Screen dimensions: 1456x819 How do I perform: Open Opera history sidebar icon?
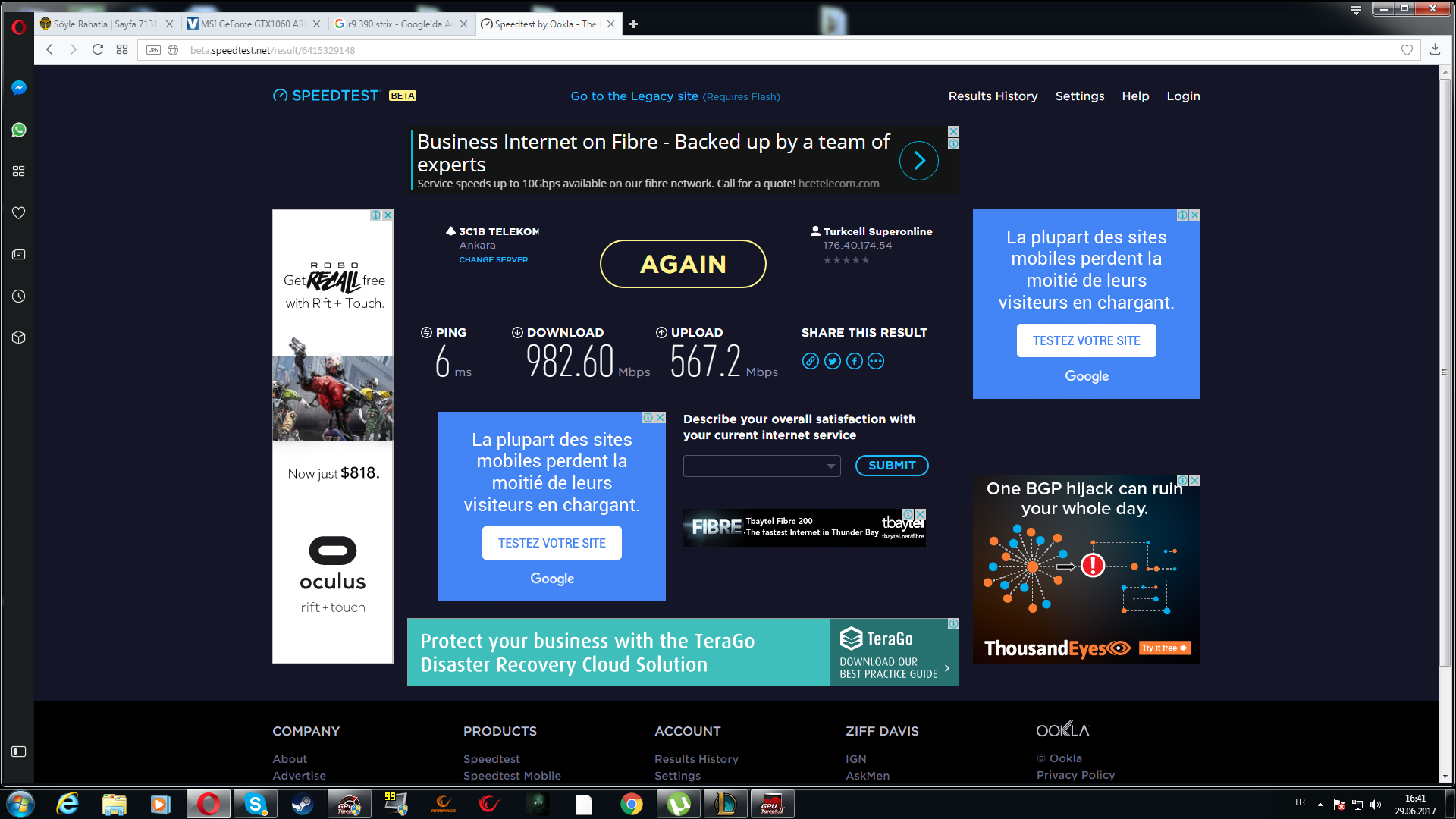(x=19, y=297)
